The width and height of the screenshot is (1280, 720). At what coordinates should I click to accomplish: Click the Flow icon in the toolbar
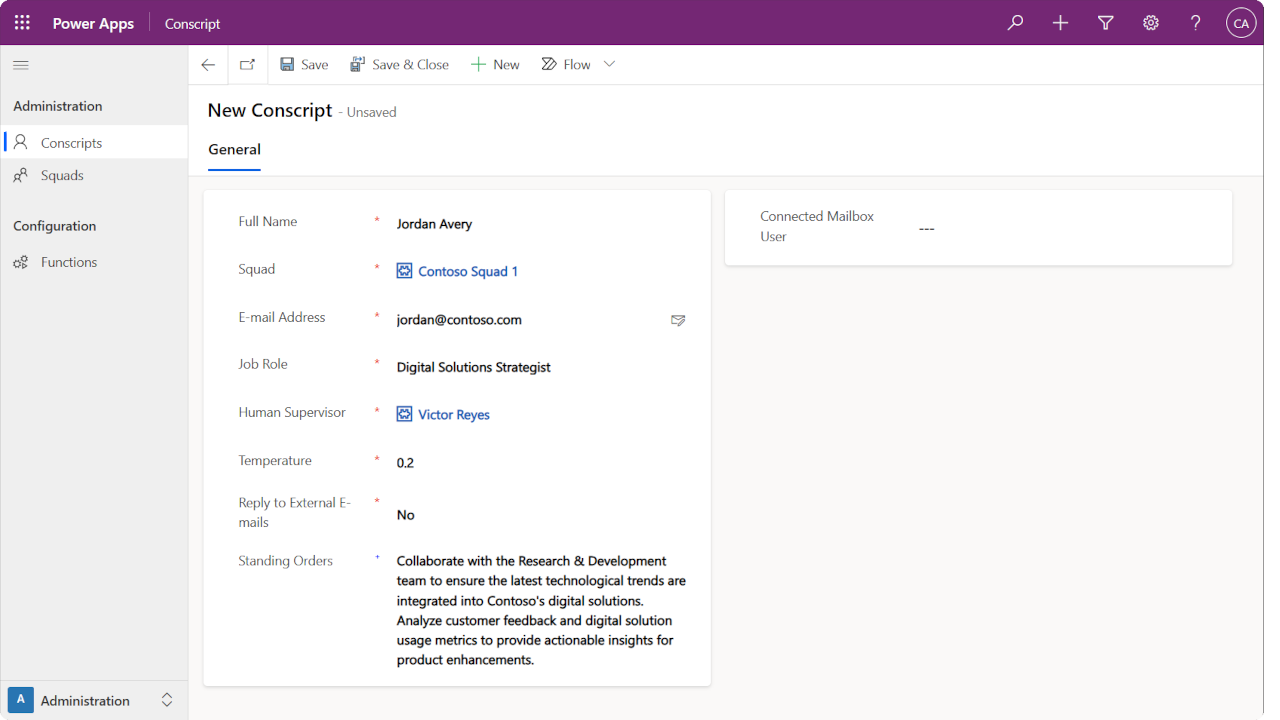[549, 65]
